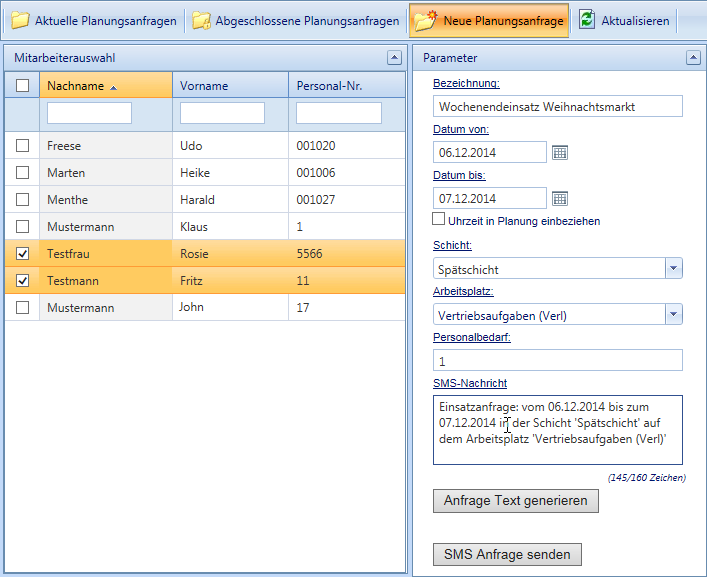The image size is (707, 577).
Task: Check the box for Mustermann Klaus
Action: (x=23, y=226)
